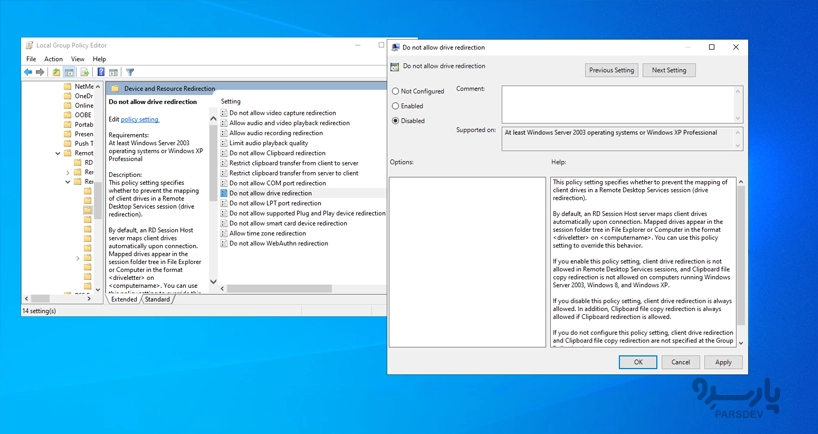Collapse the Remot tree folder
Screen dimensions: 818x434
(x=57, y=153)
